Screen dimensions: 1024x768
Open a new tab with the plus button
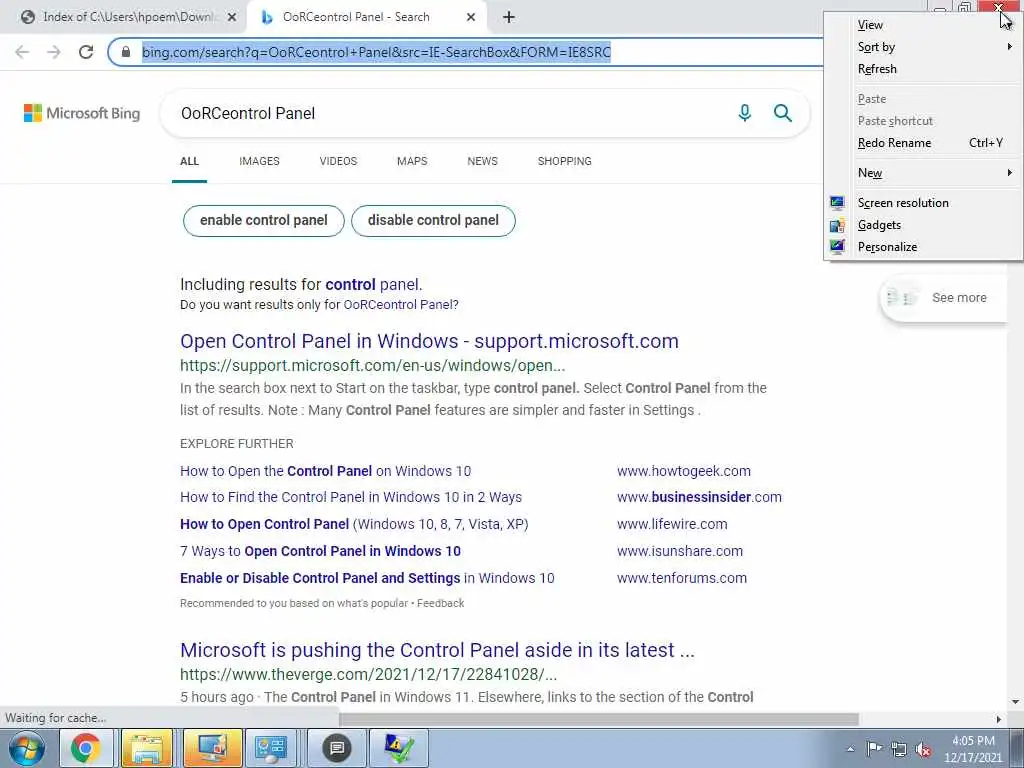[509, 18]
